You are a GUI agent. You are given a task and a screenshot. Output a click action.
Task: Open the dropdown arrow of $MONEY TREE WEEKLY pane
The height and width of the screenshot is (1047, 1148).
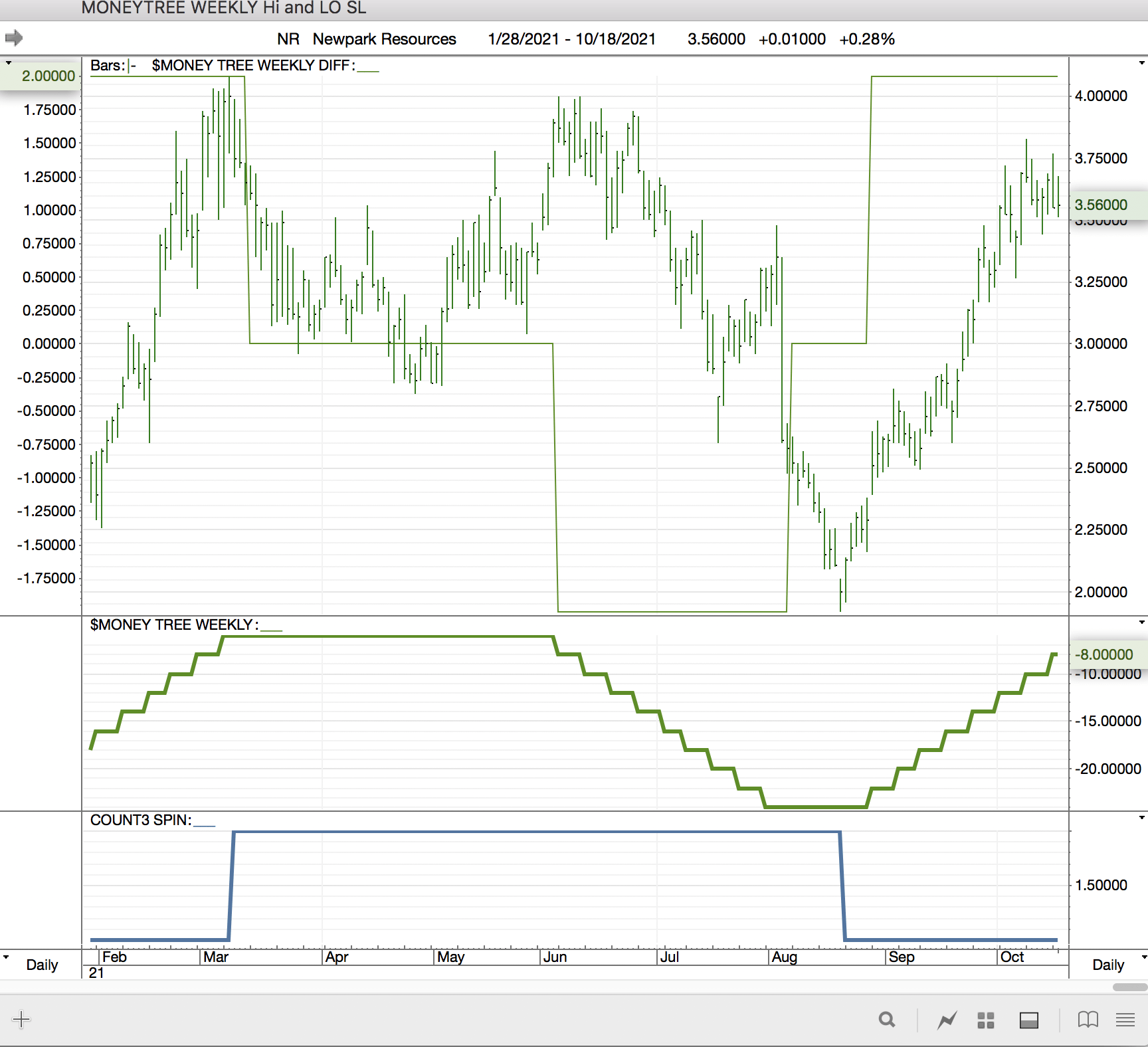(x=1141, y=622)
